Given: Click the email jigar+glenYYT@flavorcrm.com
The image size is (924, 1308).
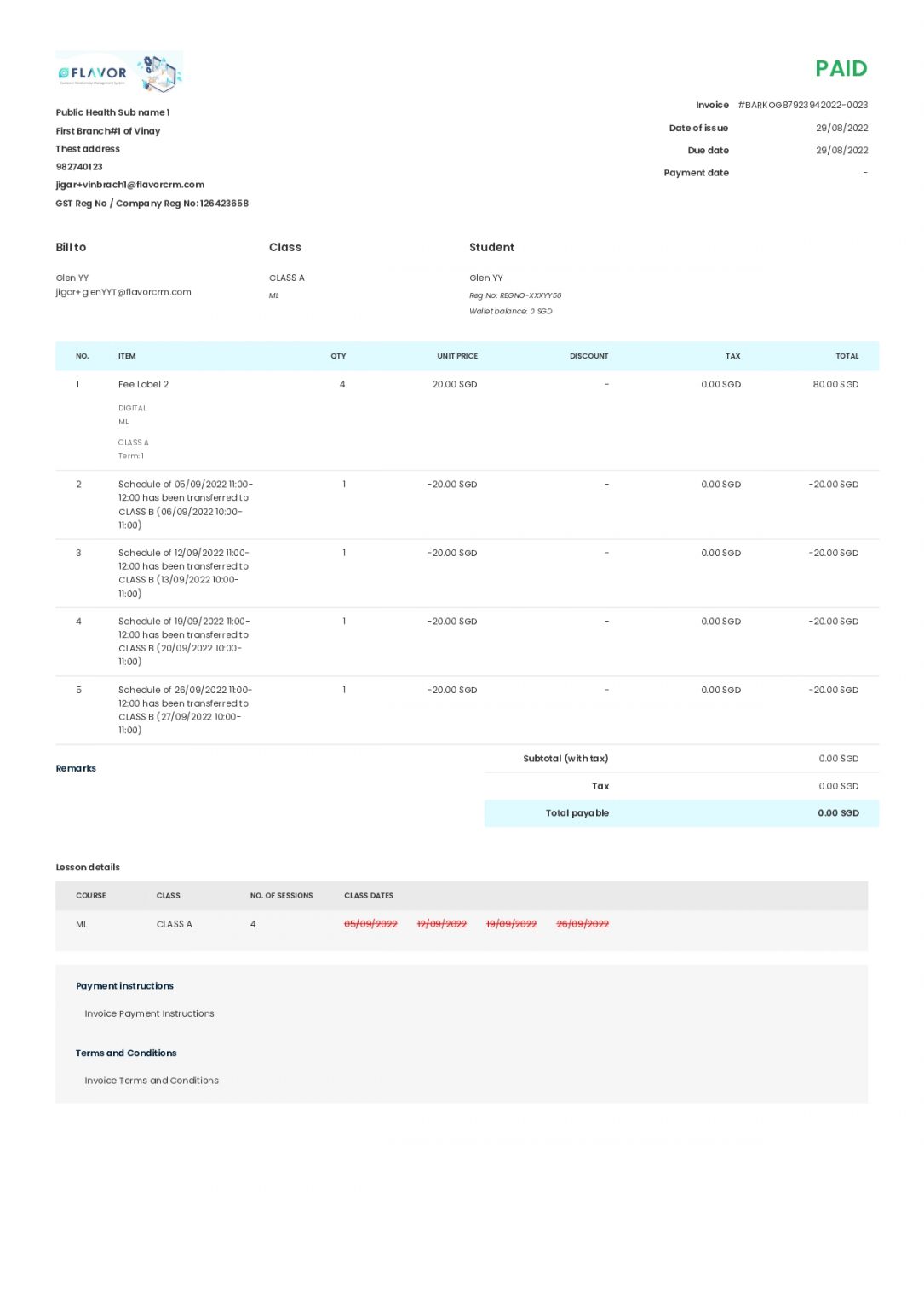Looking at the screenshot, I should (x=123, y=292).
